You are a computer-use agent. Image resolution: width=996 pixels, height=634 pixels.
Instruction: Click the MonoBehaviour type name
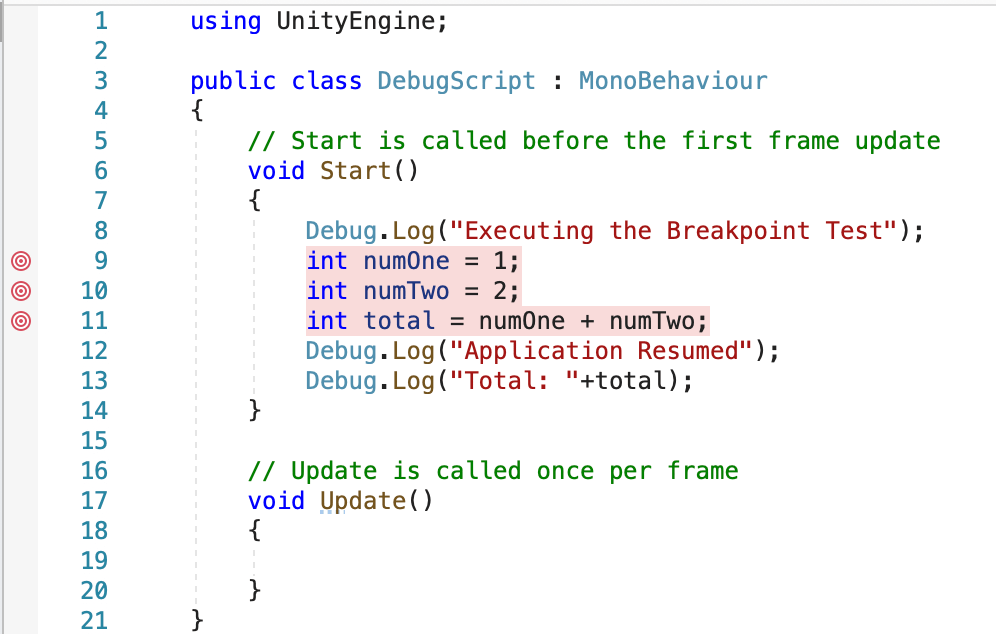[x=672, y=81]
